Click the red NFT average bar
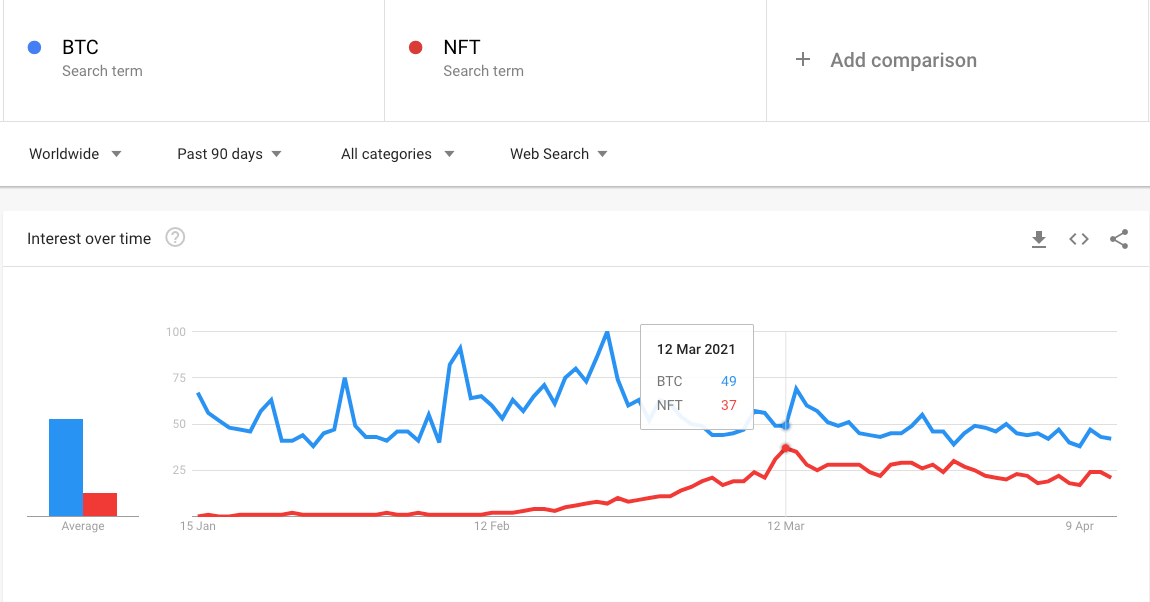This screenshot has width=1150, height=602. 100,504
